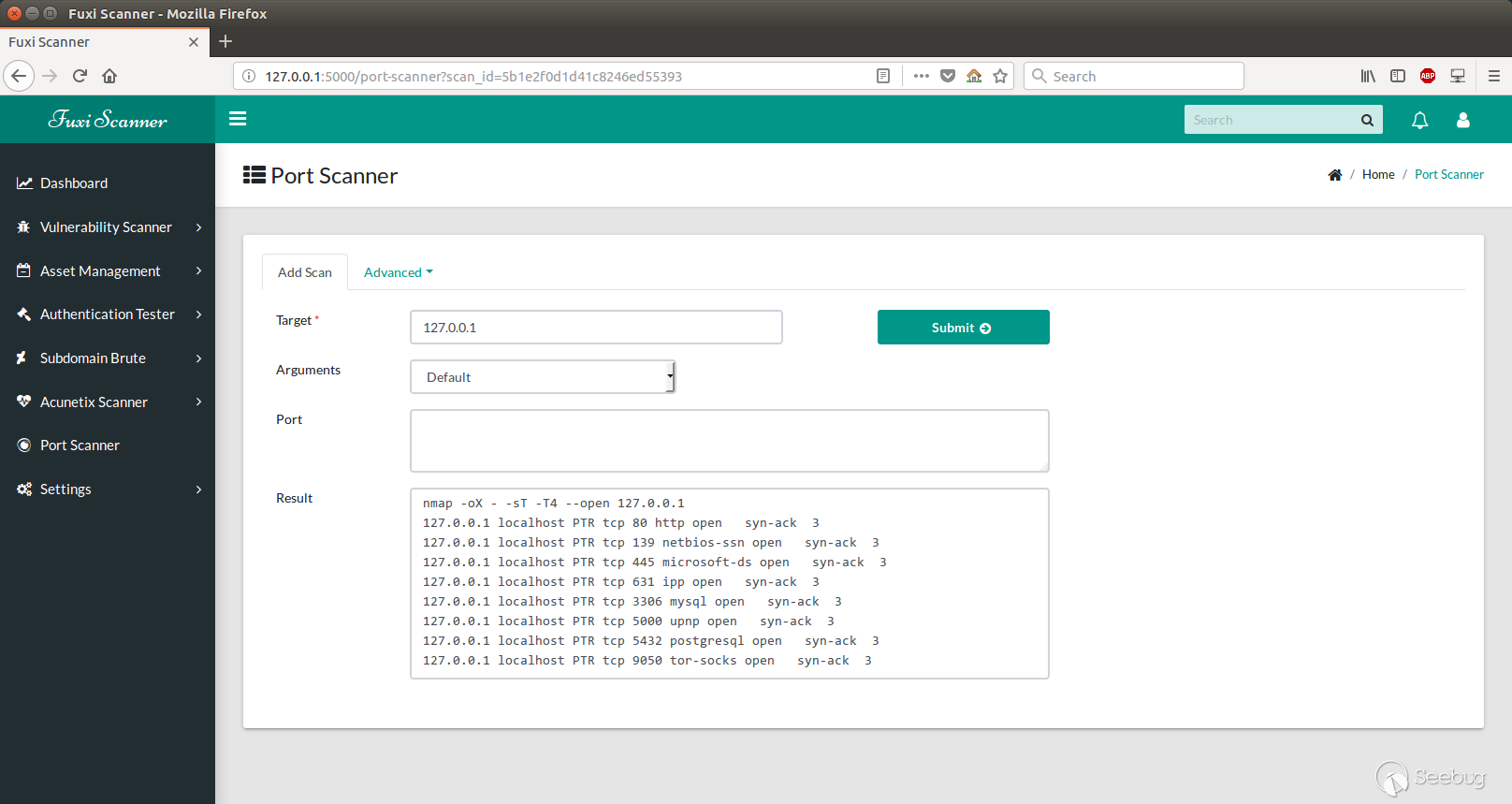The image size is (1512, 804).
Task: Open the Arguments Default dropdown
Action: click(x=543, y=377)
